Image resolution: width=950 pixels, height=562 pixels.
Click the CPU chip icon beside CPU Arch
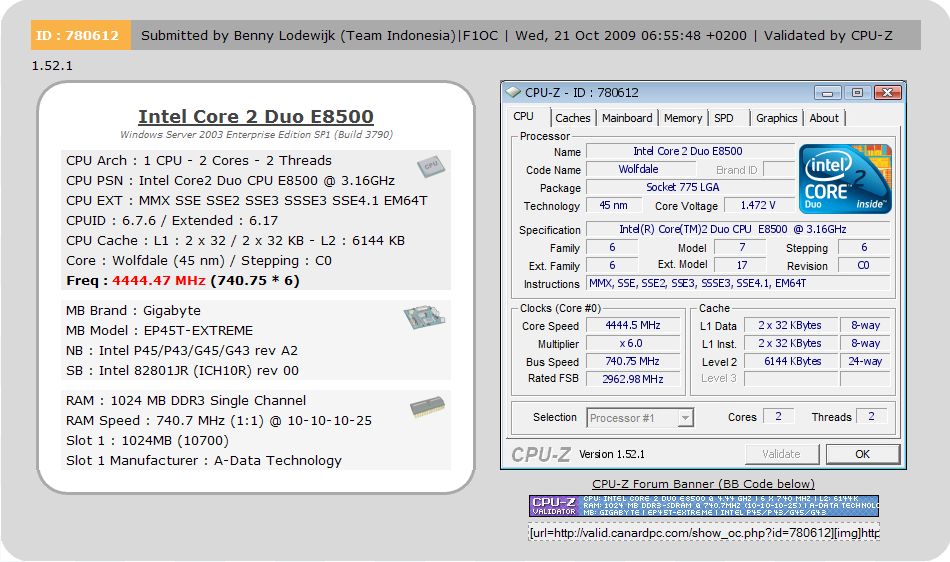click(x=431, y=166)
